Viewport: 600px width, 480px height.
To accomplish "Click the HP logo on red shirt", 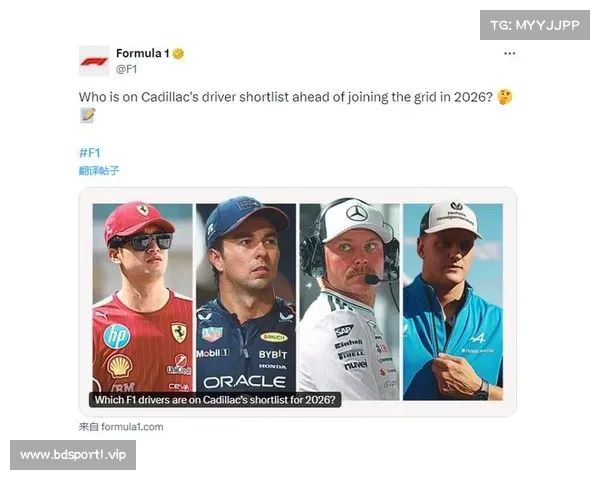I will click(116, 336).
